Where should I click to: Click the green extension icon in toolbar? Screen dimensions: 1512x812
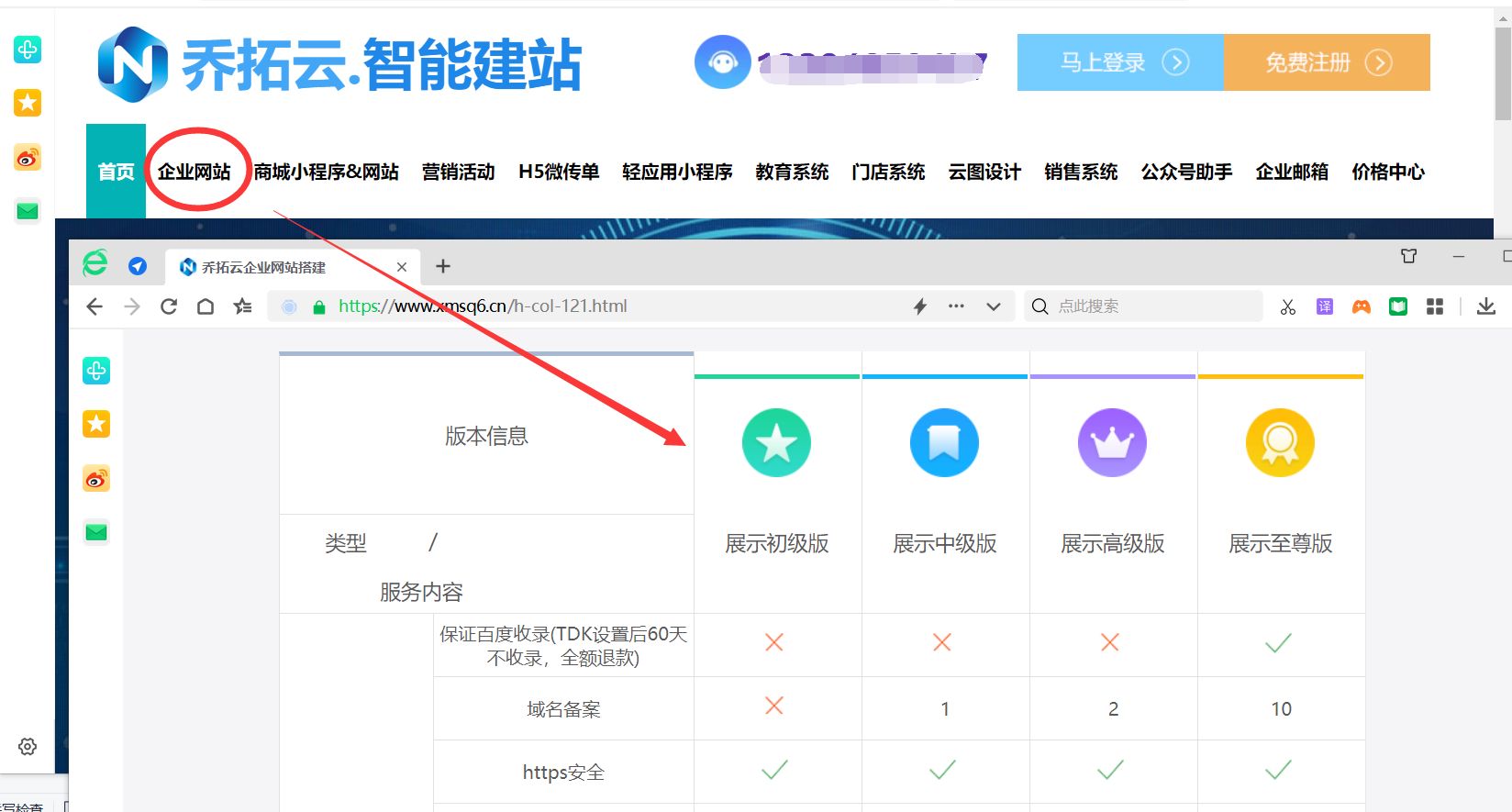(1398, 306)
